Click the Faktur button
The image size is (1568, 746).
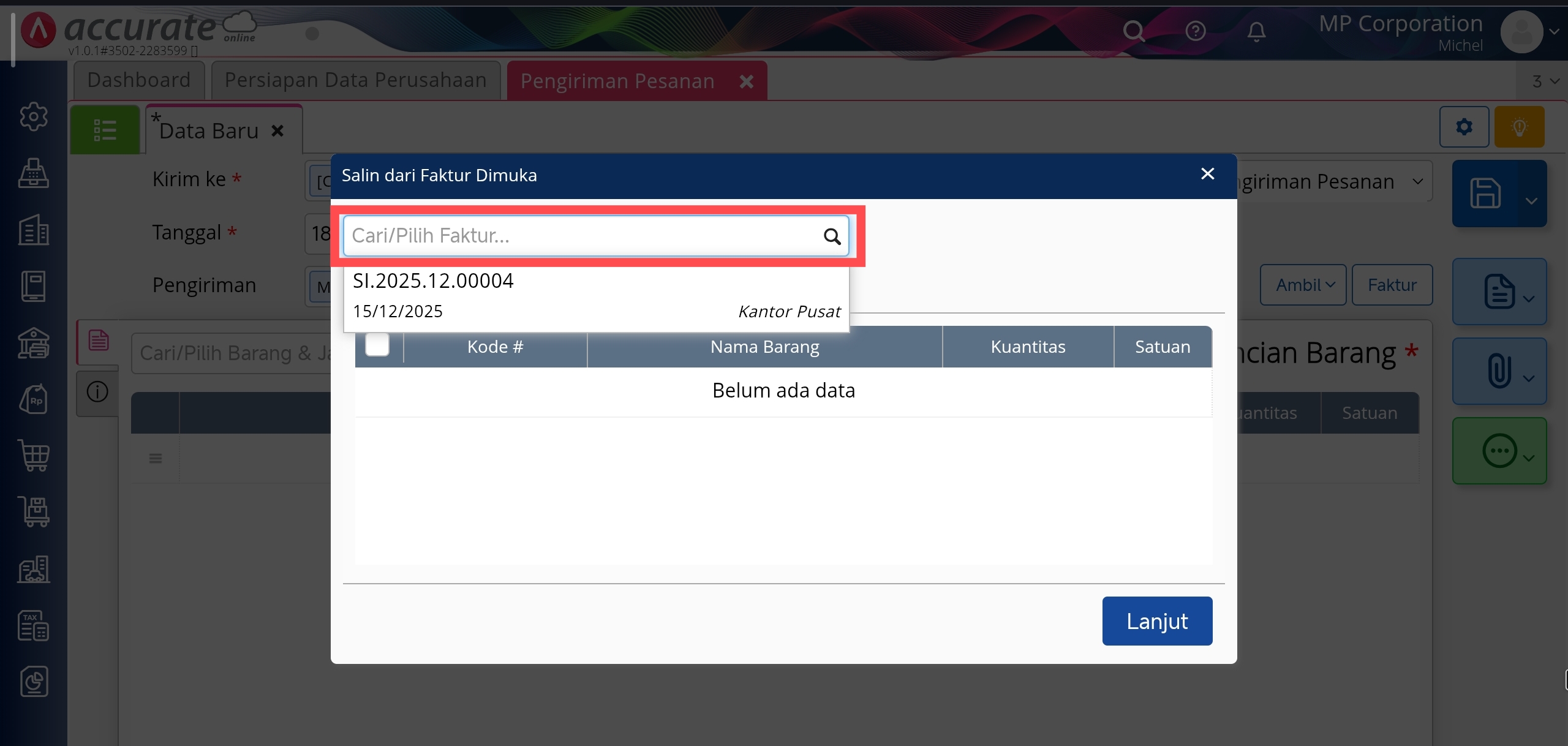(x=1392, y=285)
